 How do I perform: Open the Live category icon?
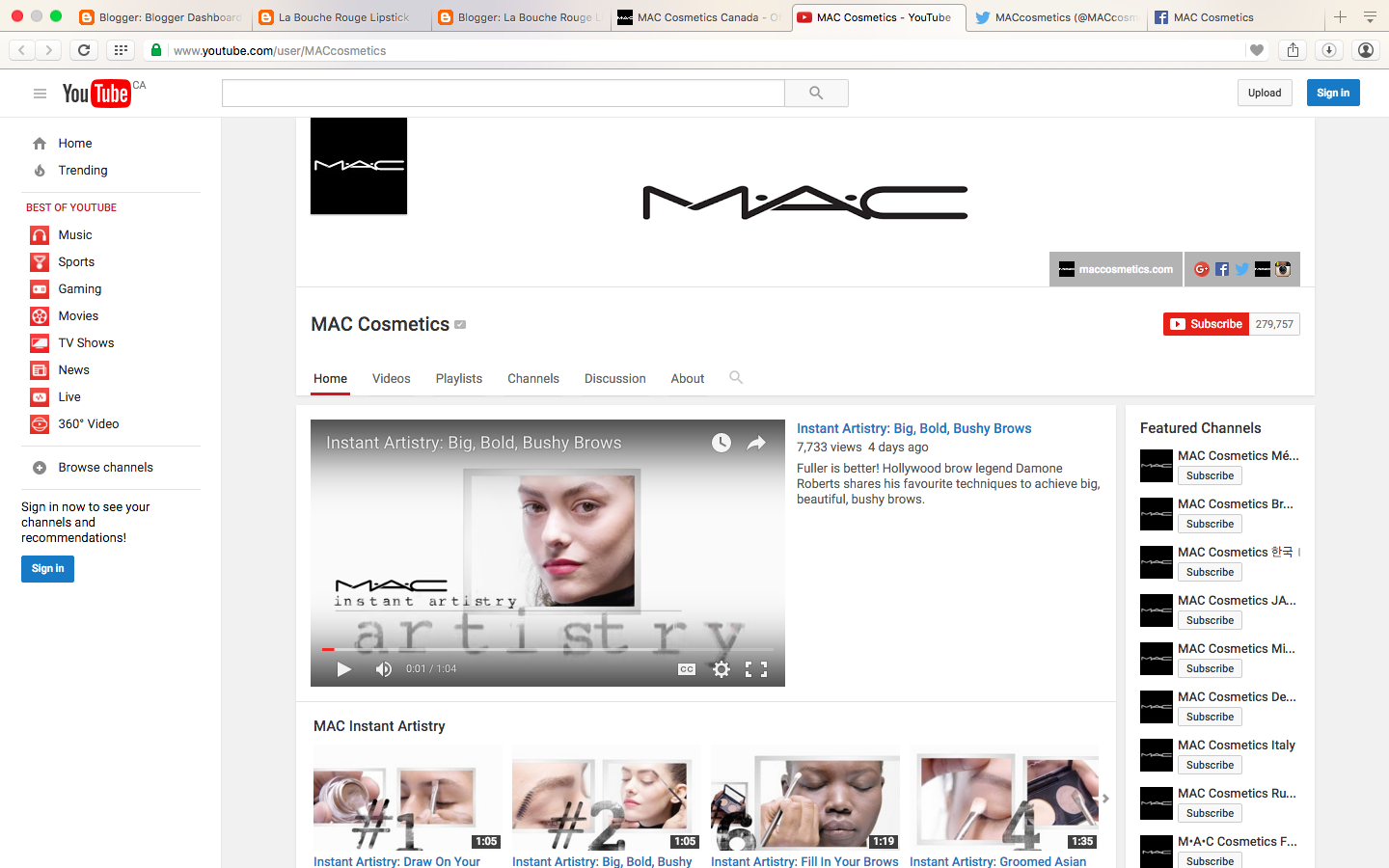pyautogui.click(x=40, y=397)
